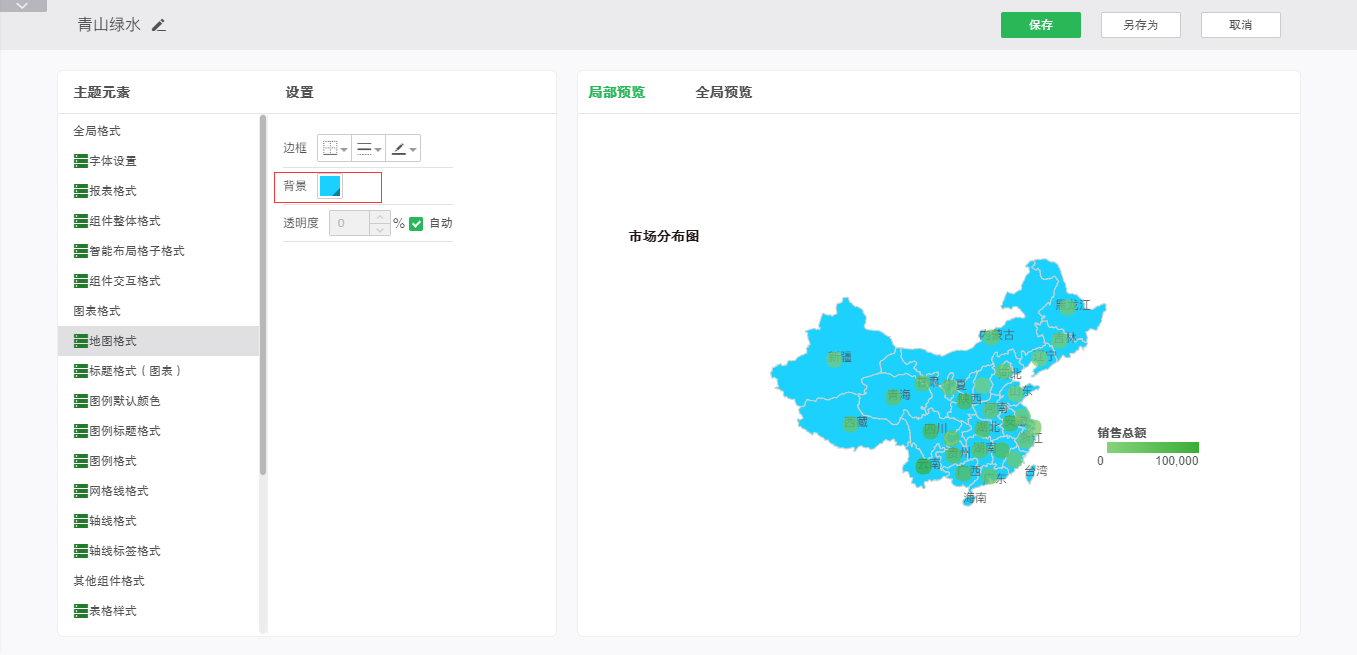Choose 图例默认颜色 in the list
Screen dimensions: 1357x655
tap(124, 401)
